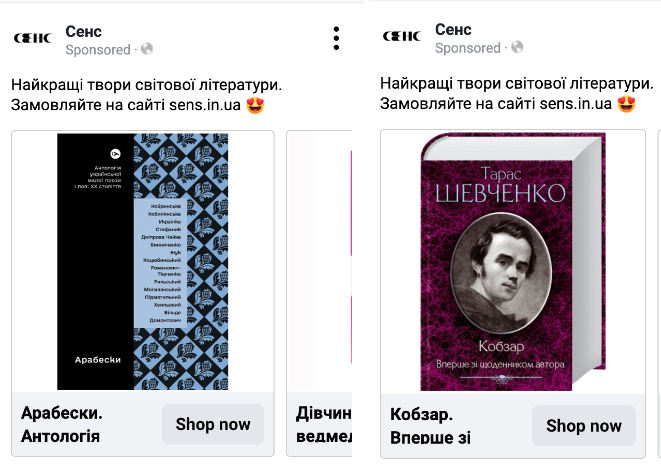Open the Кобзар Shevchenko book cover image
The height and width of the screenshot is (470, 661).
(x=513, y=261)
